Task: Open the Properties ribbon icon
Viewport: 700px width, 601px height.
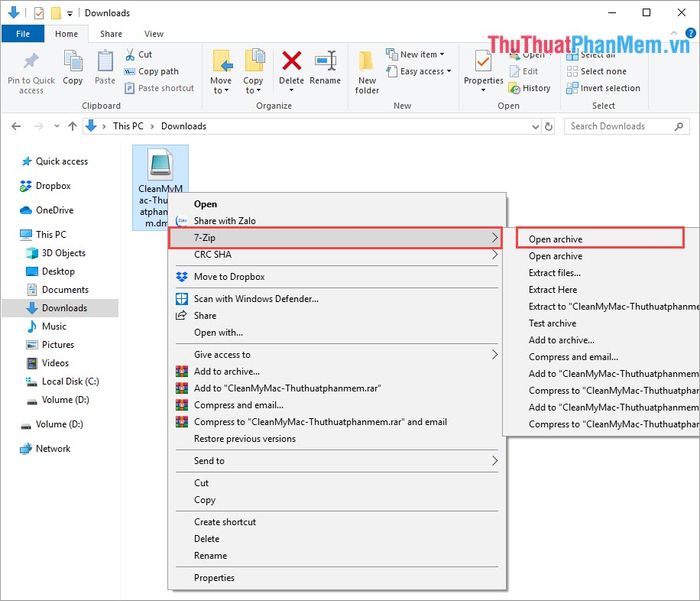Action: pos(483,63)
